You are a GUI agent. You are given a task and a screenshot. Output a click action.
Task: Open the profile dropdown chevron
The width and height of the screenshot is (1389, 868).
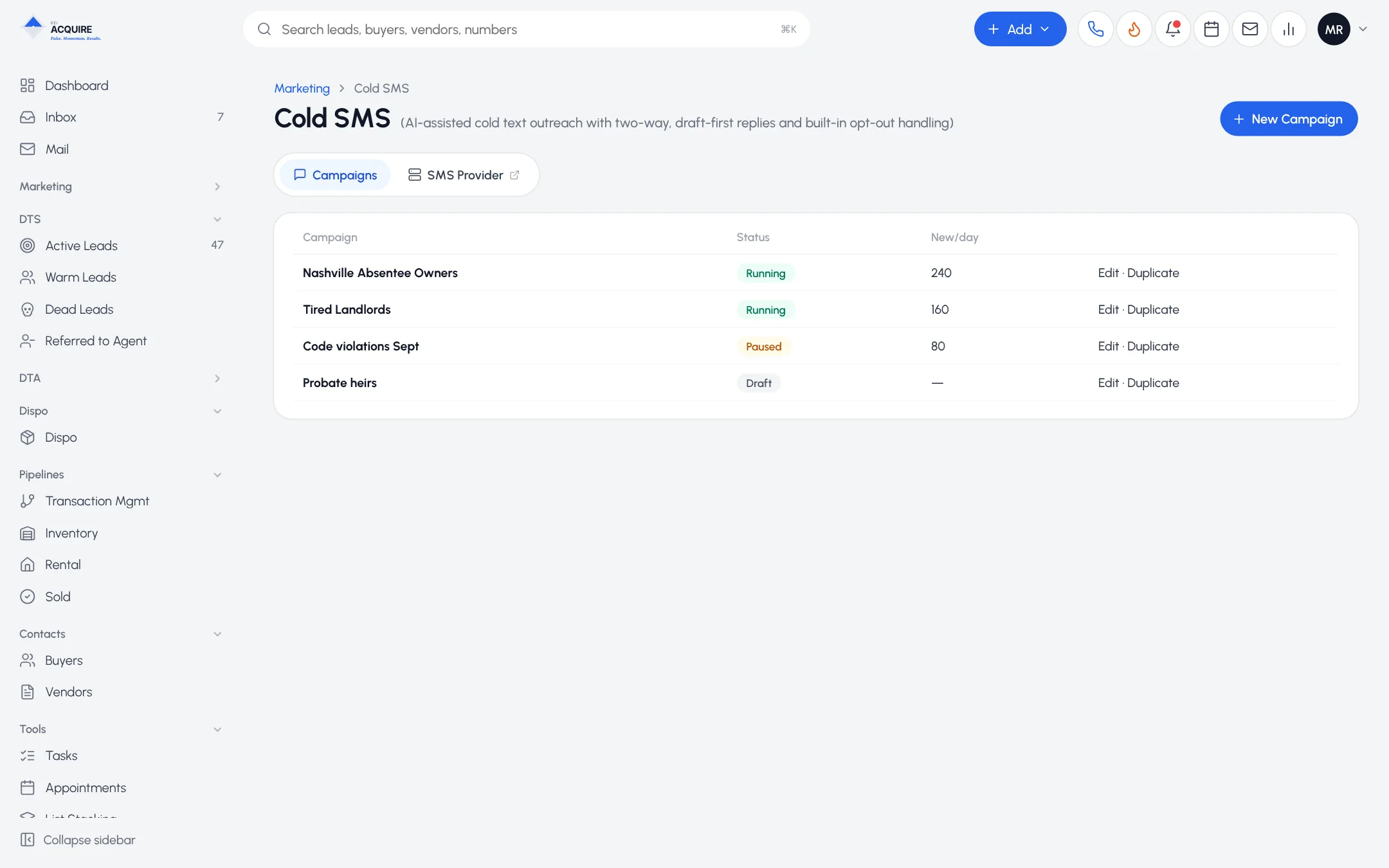[x=1363, y=29]
